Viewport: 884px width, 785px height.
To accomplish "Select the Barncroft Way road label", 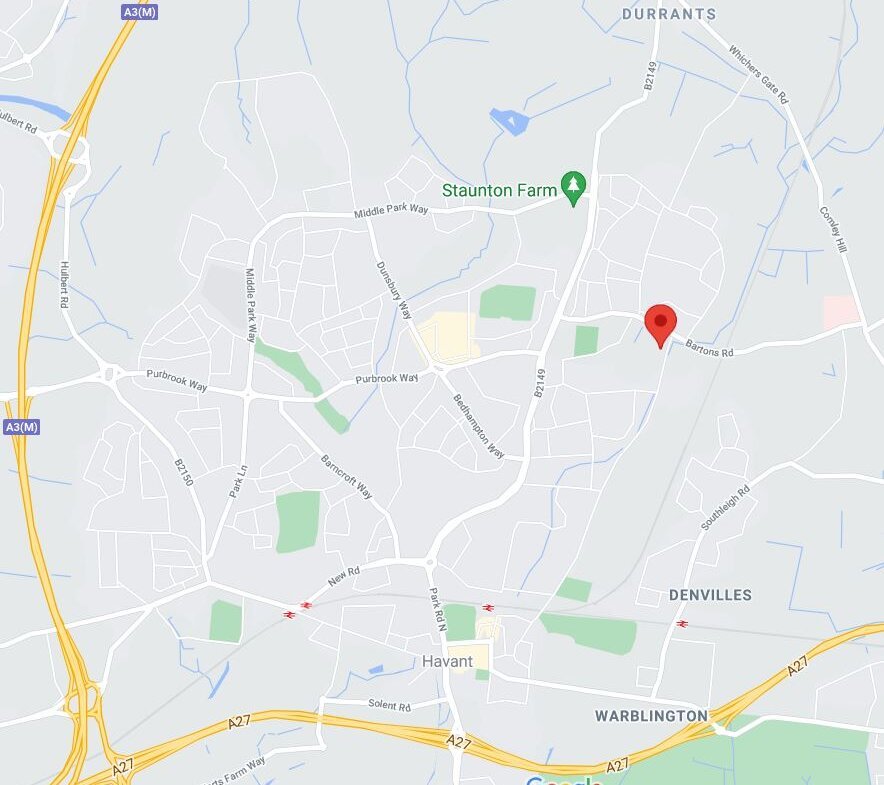I will click(347, 477).
